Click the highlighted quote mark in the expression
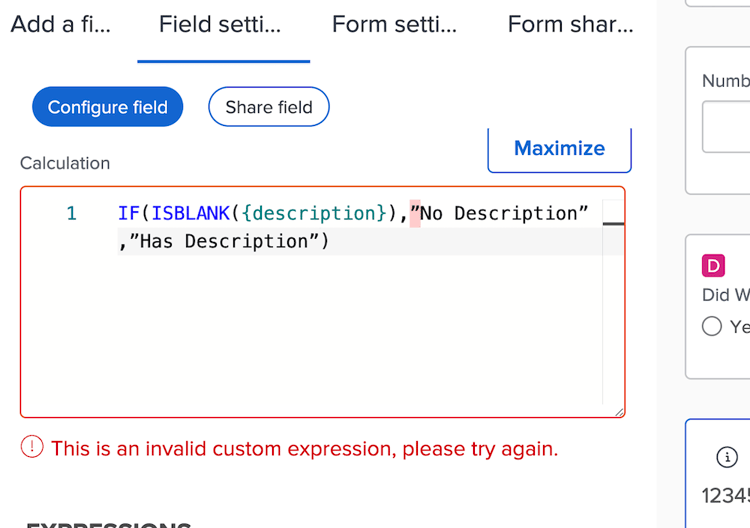 pyautogui.click(x=415, y=213)
